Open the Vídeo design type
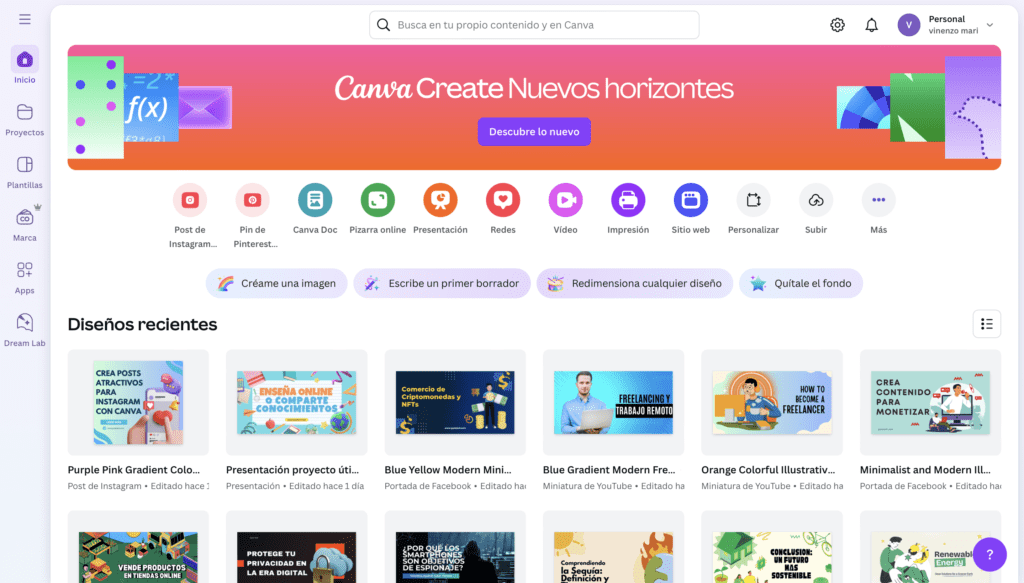 566,200
